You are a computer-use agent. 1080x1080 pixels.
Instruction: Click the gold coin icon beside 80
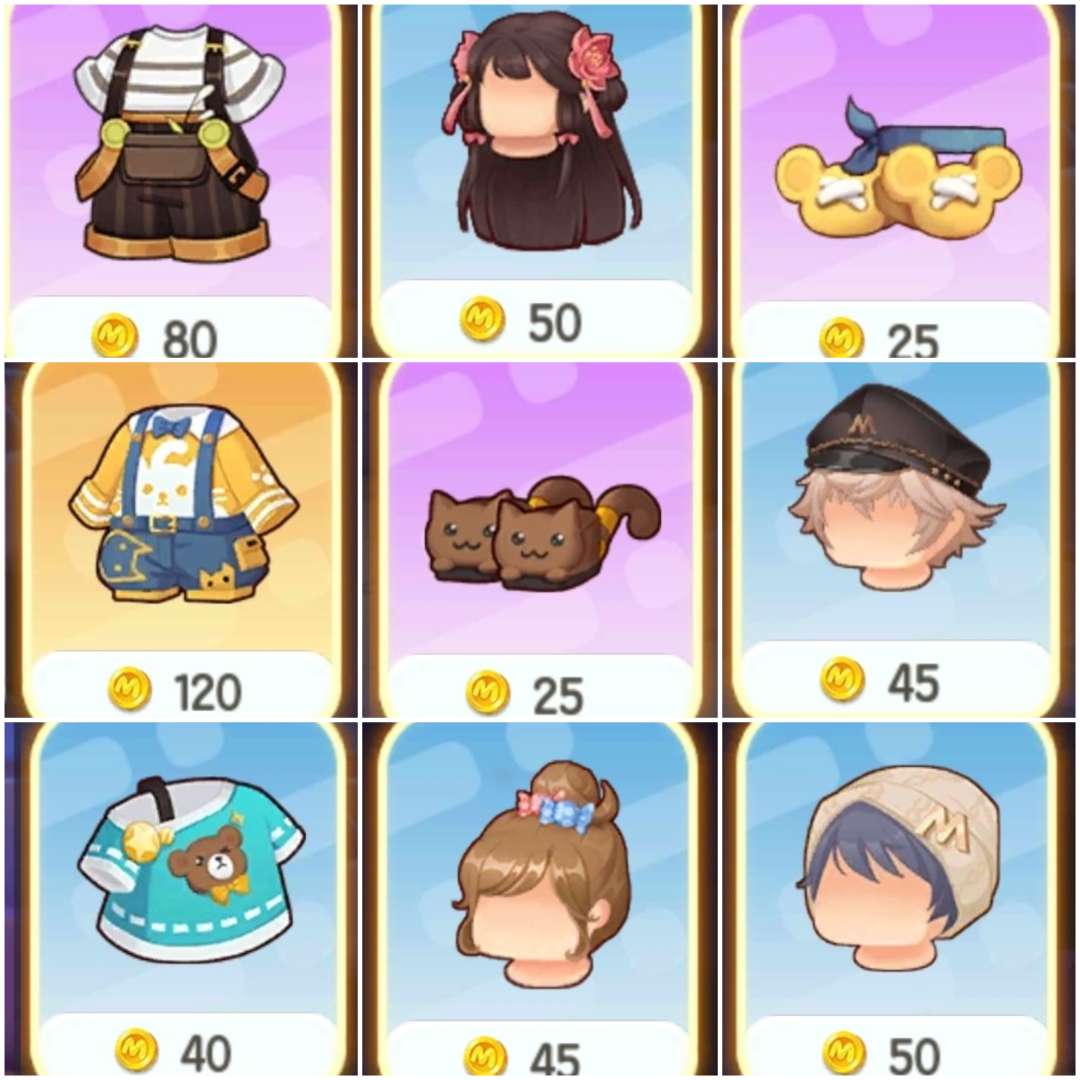[114, 335]
